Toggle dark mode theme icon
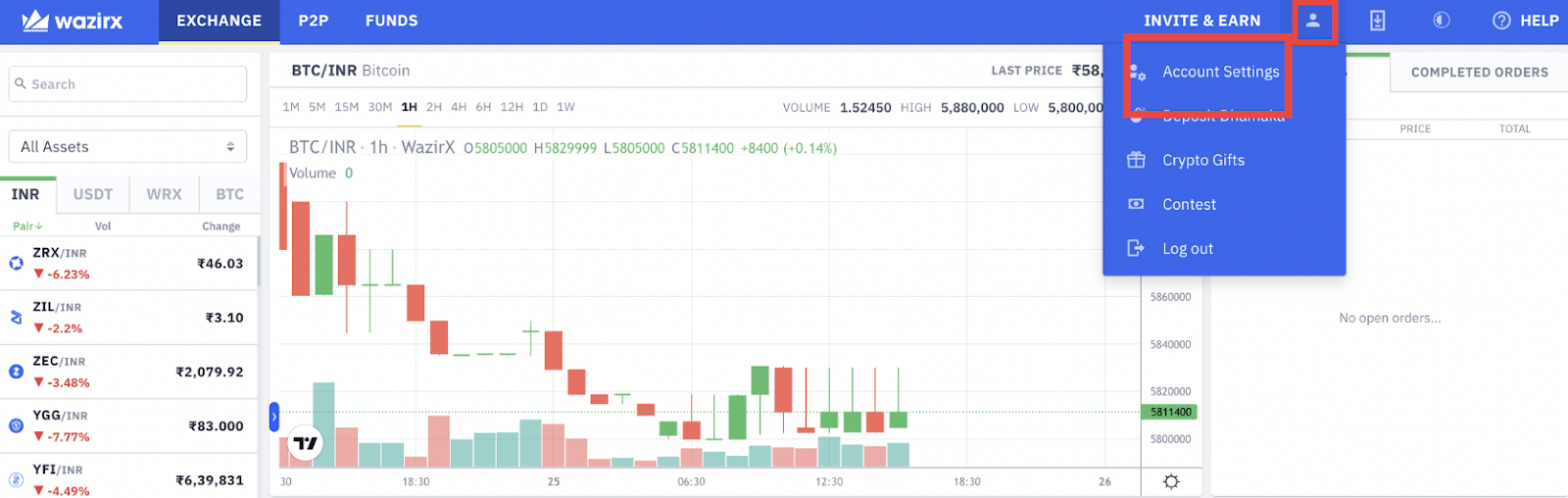Screen dimensions: 1568x498 point(1441,21)
